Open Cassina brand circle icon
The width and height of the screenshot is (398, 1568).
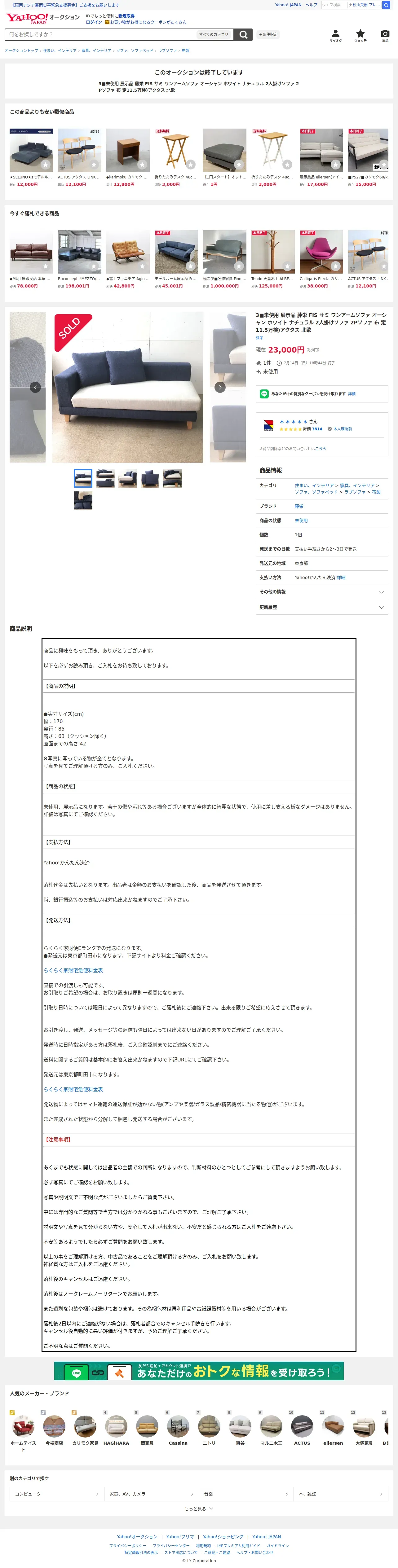178,1426
